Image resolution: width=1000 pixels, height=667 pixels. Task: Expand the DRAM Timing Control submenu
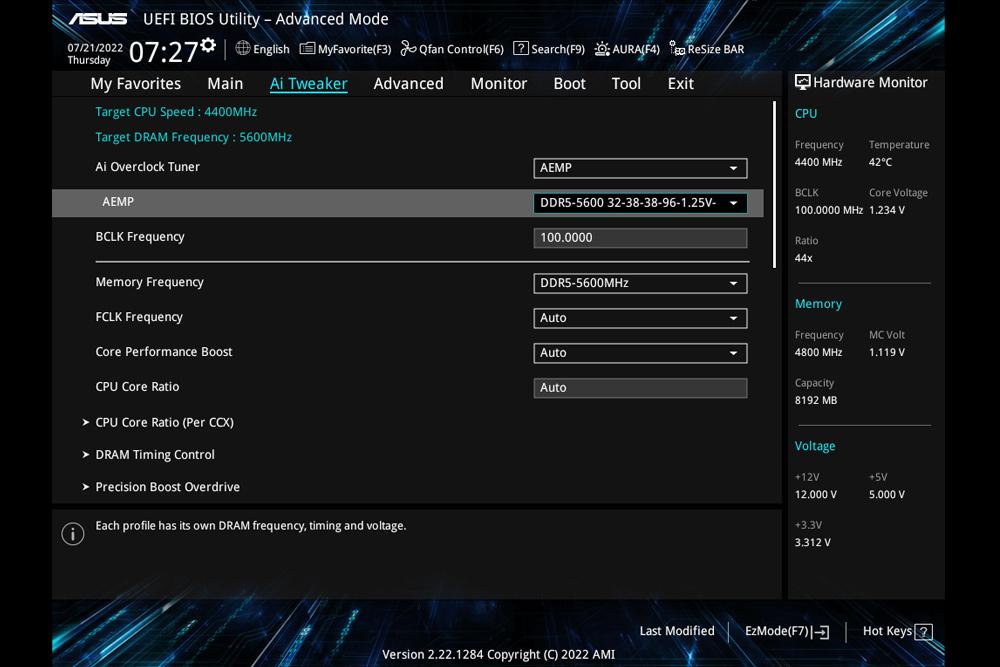(x=155, y=454)
